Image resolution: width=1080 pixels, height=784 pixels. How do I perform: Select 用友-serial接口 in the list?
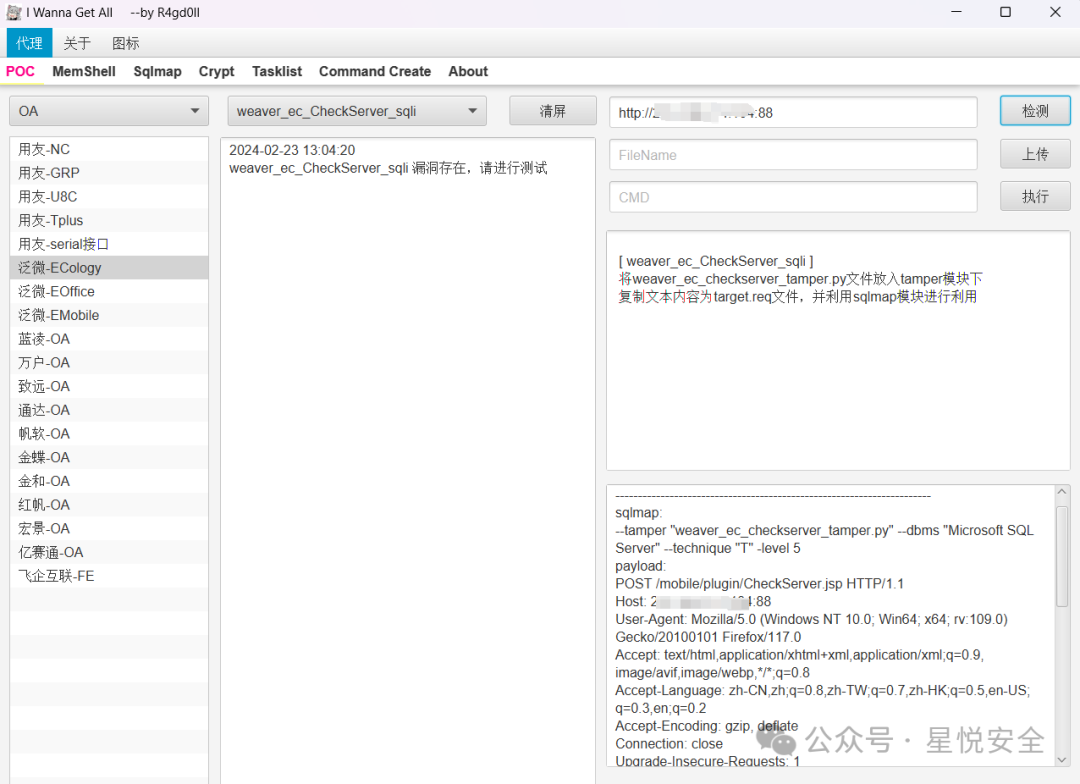109,244
